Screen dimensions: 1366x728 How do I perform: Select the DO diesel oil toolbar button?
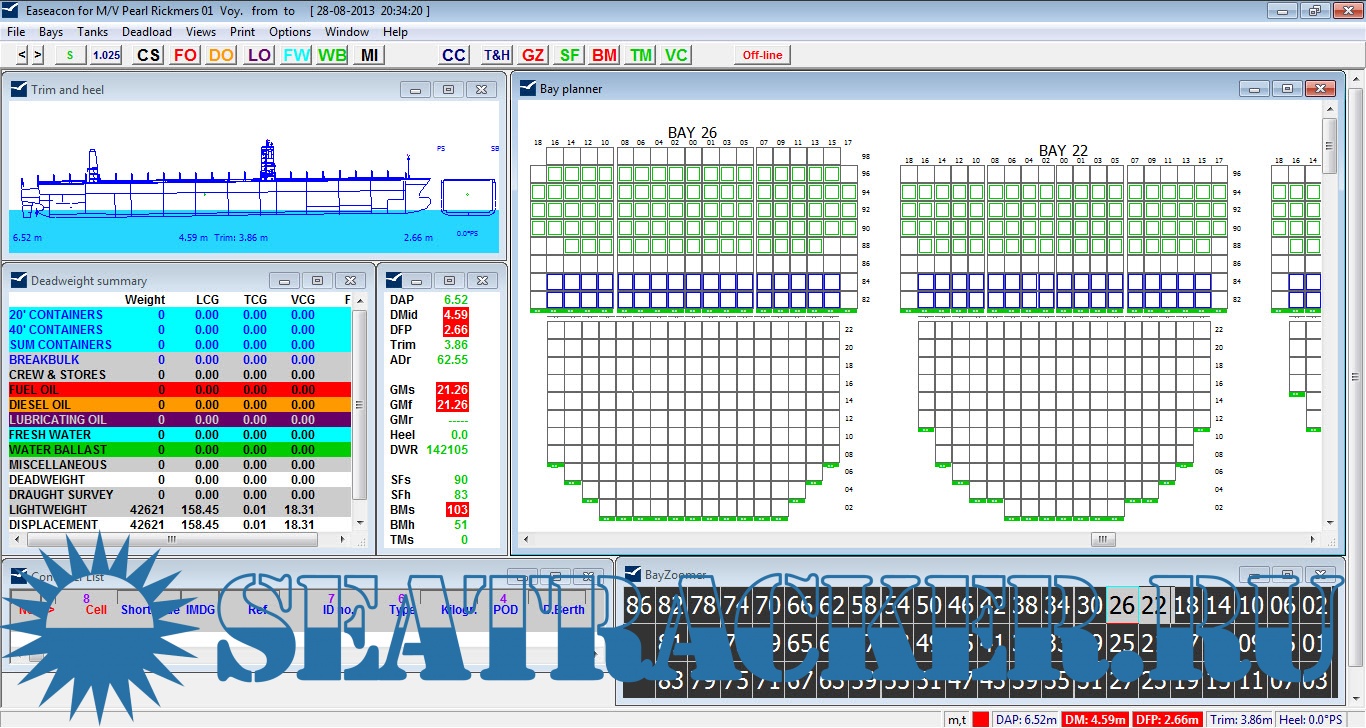pos(221,55)
